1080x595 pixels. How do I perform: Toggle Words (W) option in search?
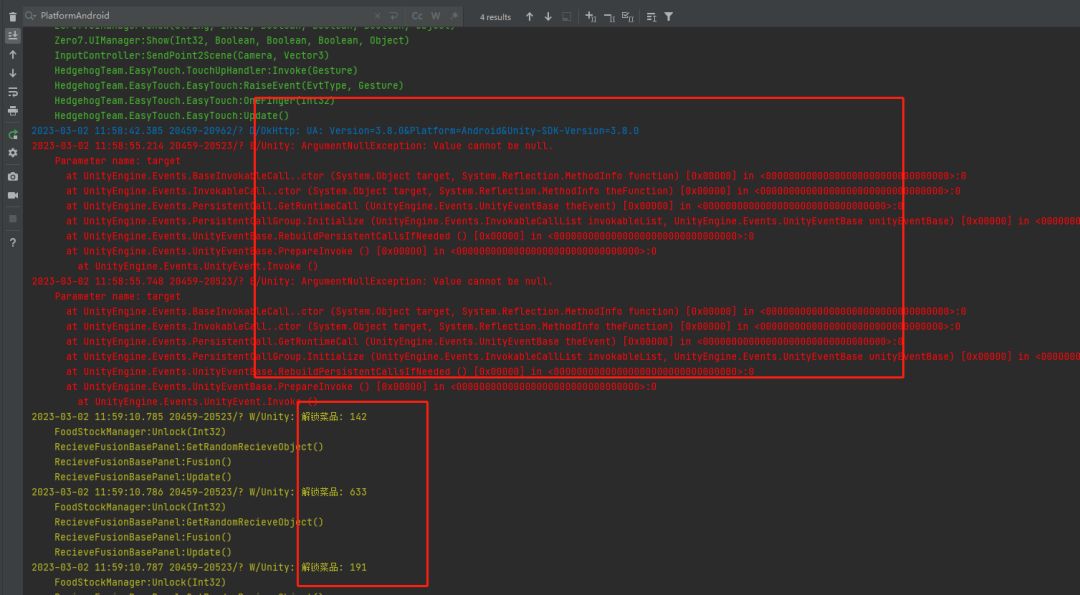pyautogui.click(x=435, y=16)
